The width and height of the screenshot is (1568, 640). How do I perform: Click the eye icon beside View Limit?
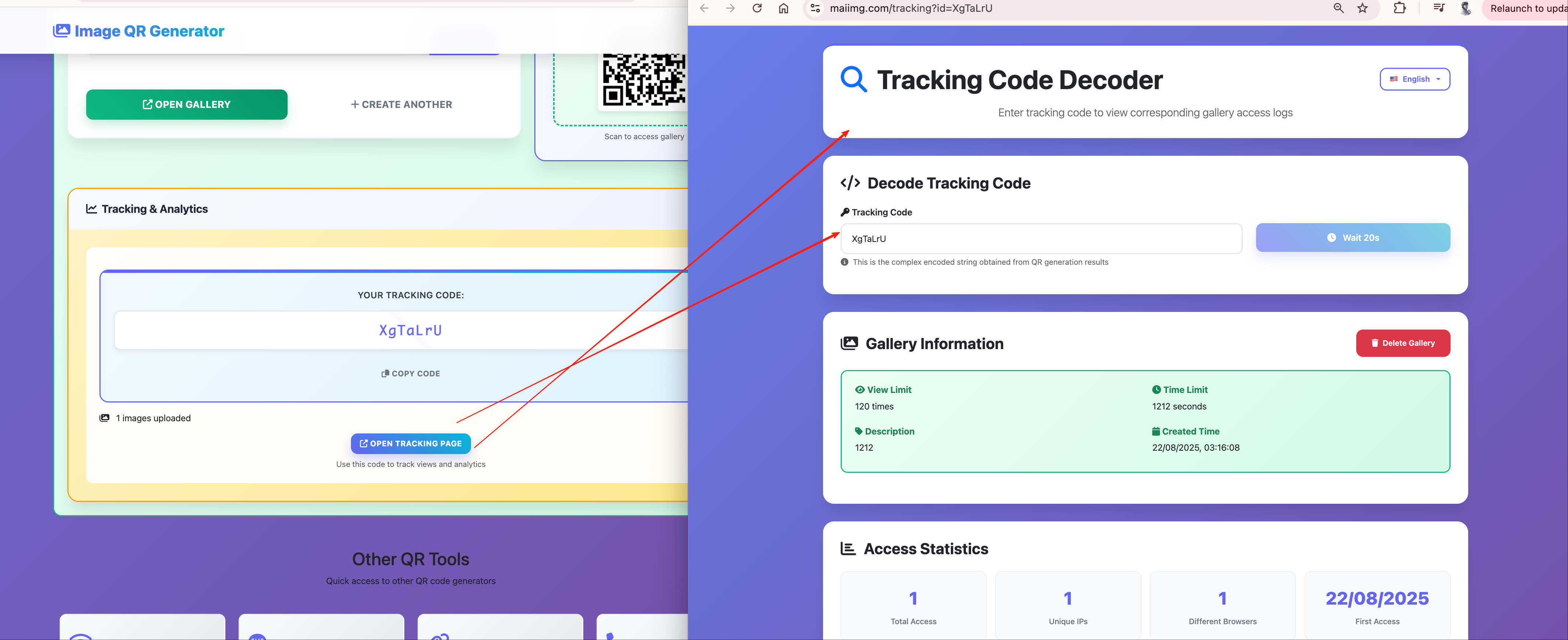859,389
